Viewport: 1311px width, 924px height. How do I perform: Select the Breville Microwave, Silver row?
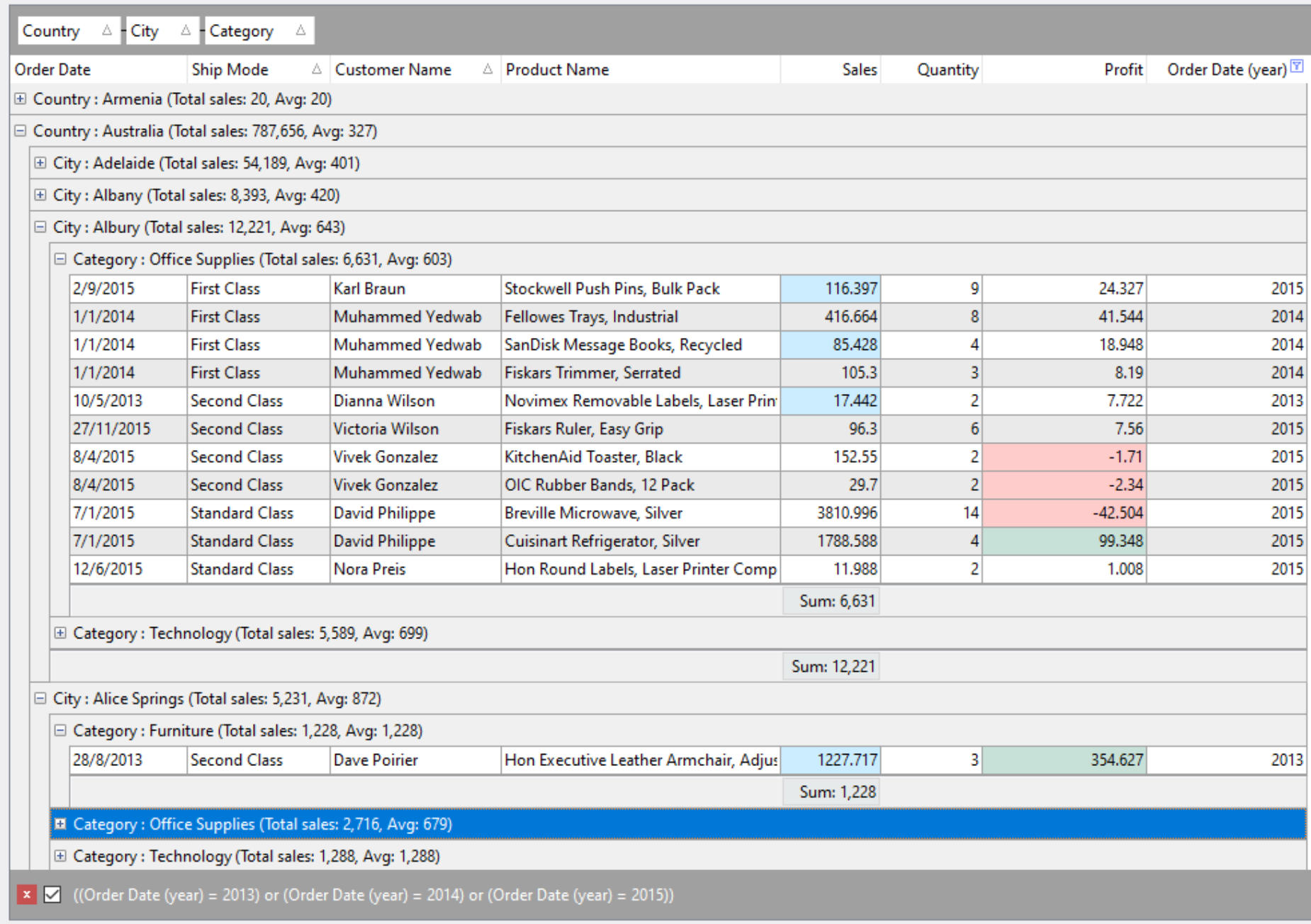[x=638, y=512]
